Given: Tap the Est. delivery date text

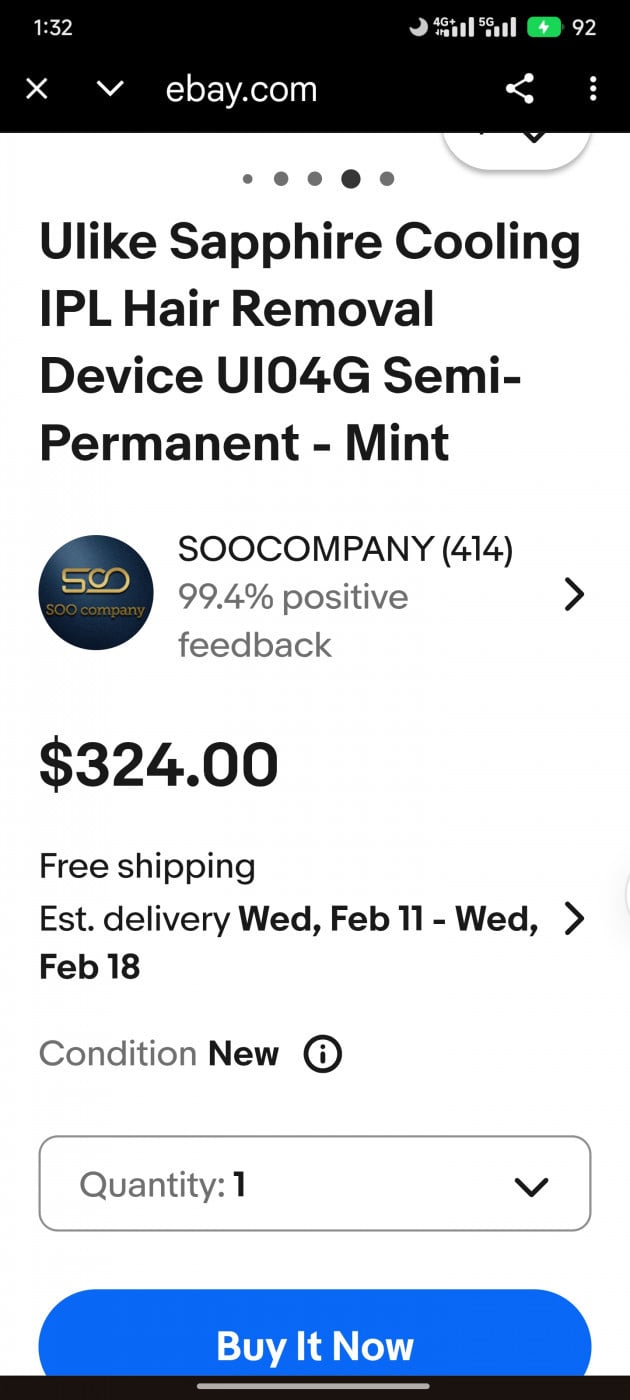Looking at the screenshot, I should (290, 941).
